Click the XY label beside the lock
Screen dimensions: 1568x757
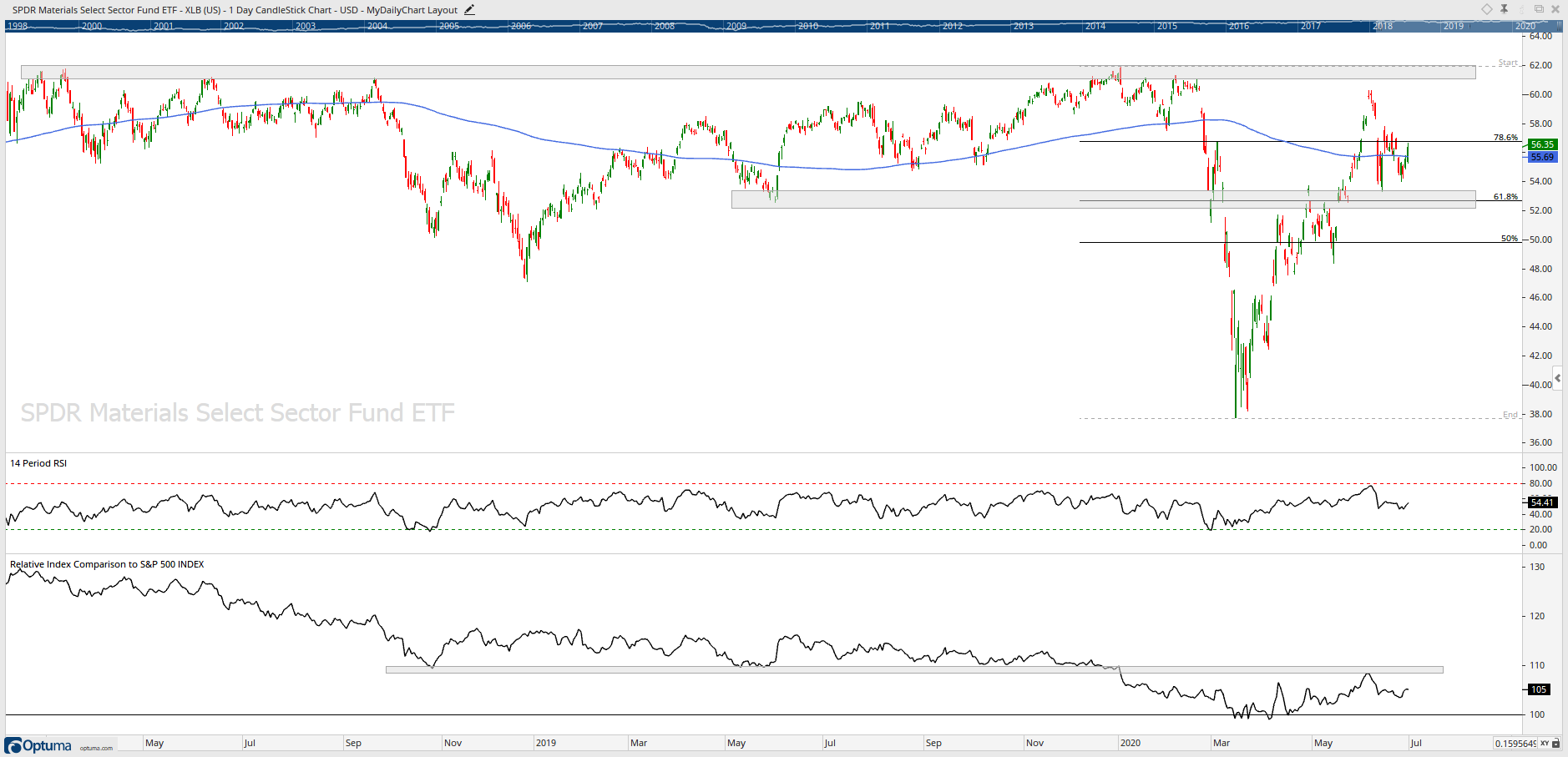tap(1545, 743)
